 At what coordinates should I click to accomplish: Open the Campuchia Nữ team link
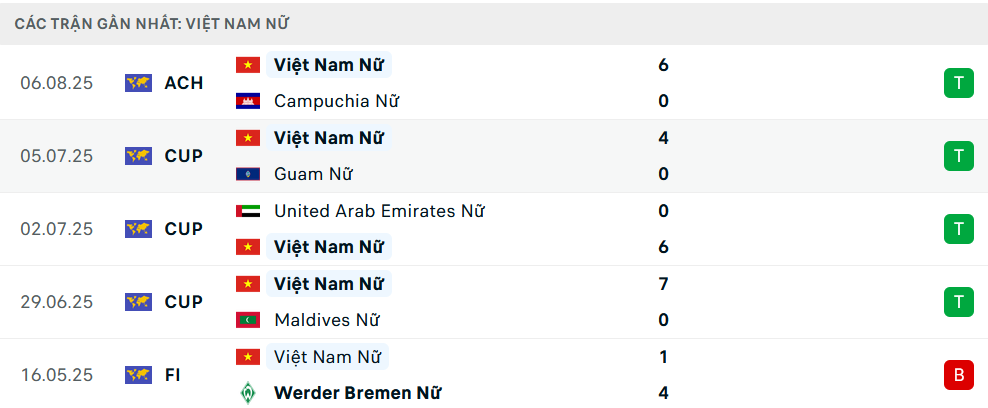click(337, 101)
